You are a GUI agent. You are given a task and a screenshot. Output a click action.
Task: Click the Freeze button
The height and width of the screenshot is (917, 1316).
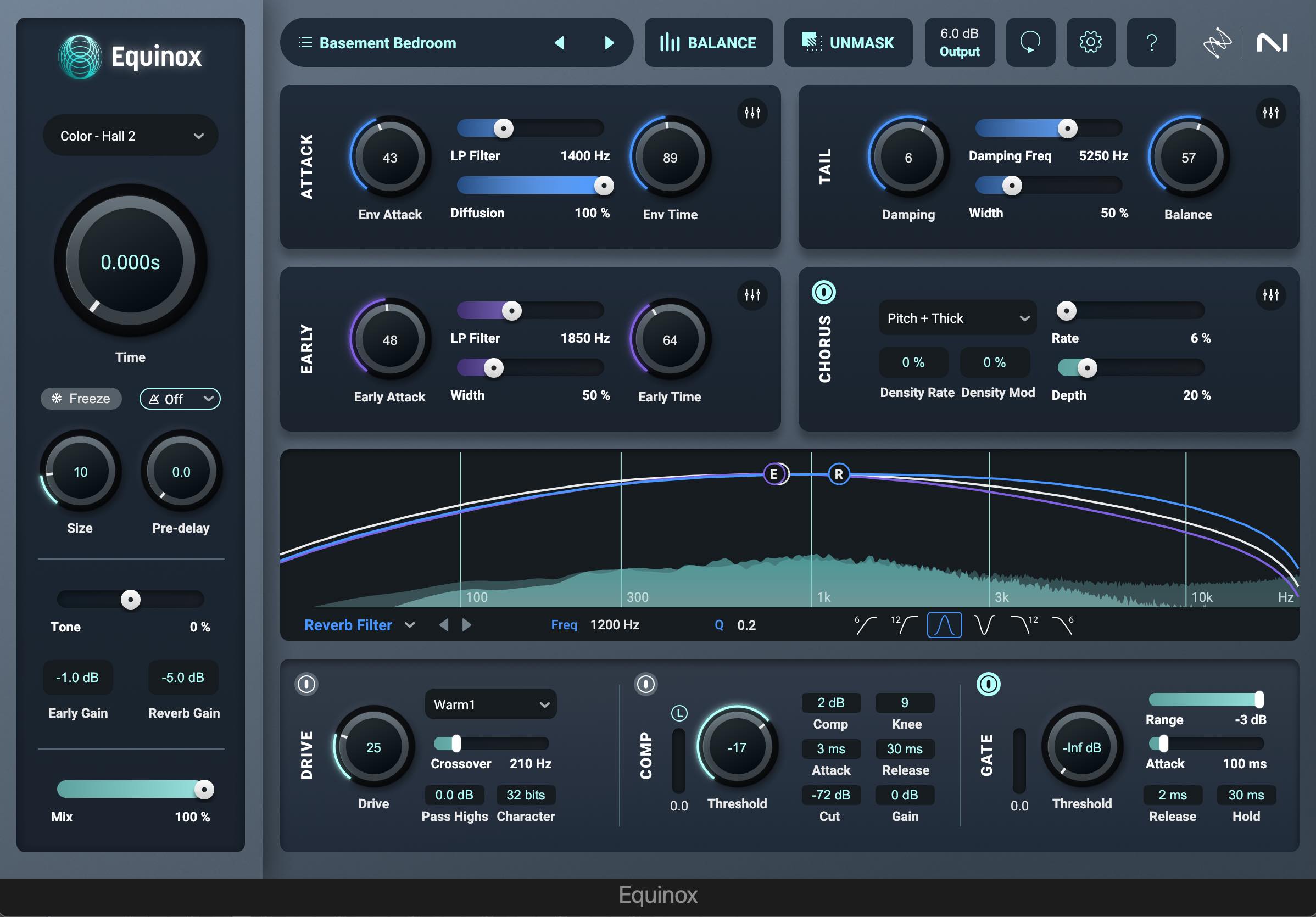coord(81,398)
